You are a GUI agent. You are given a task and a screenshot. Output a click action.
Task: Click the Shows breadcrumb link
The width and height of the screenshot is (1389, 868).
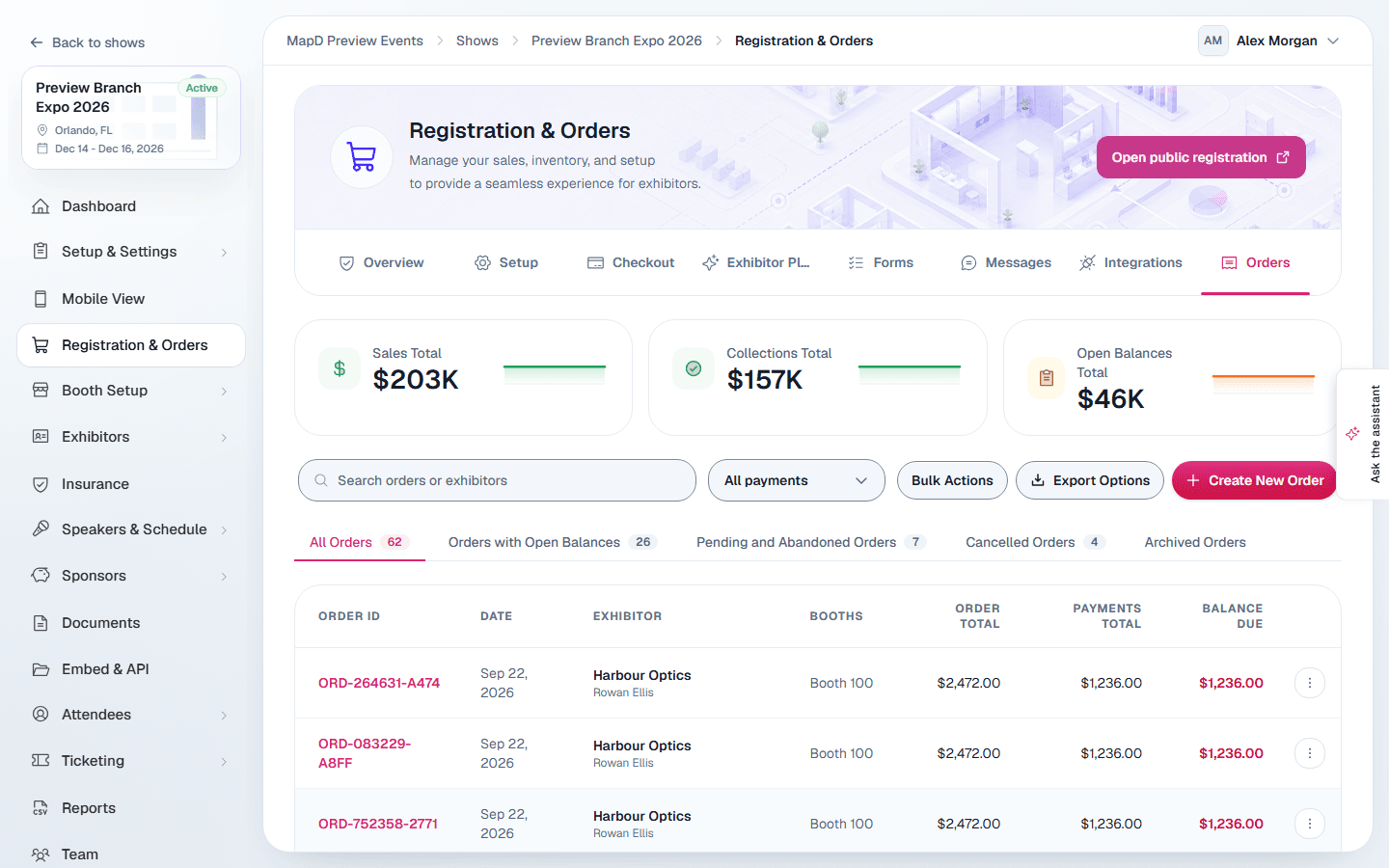coord(477,41)
